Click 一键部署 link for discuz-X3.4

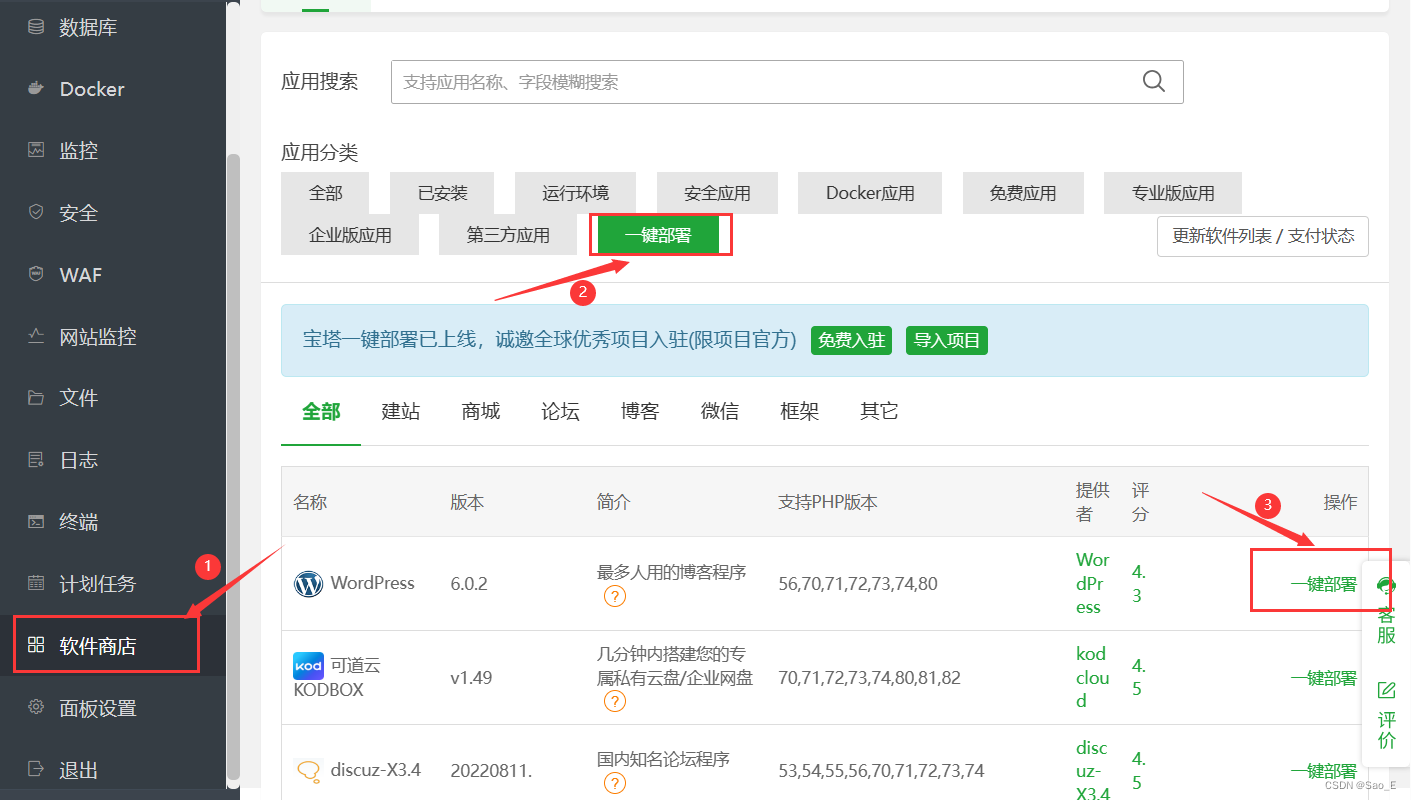(x=1324, y=771)
